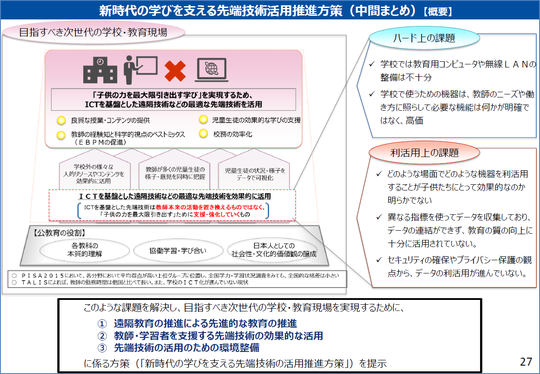
Task: Click circled number ① in summary box
Action: (x=102, y=324)
